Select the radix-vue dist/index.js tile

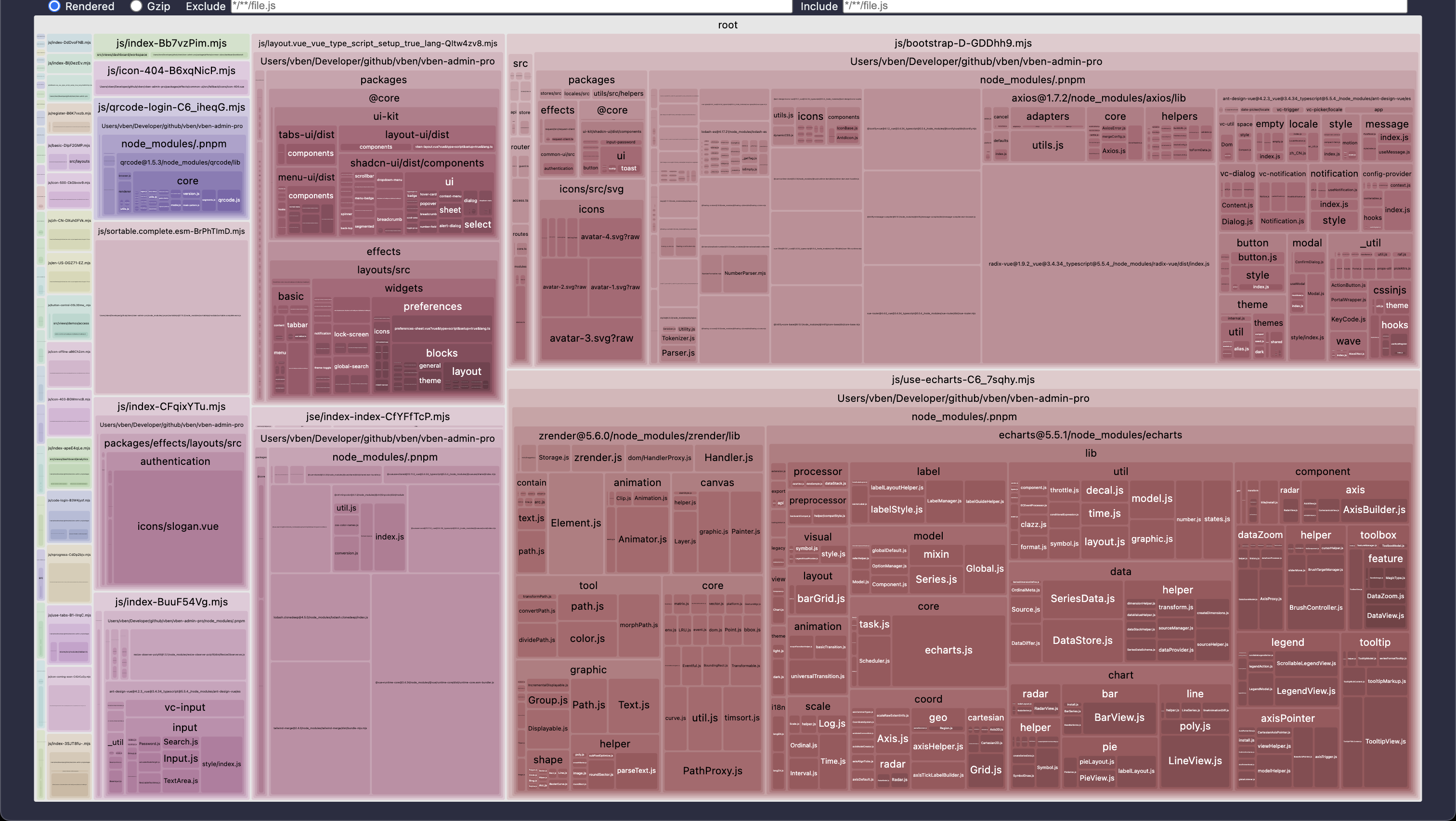[x=1098, y=264]
